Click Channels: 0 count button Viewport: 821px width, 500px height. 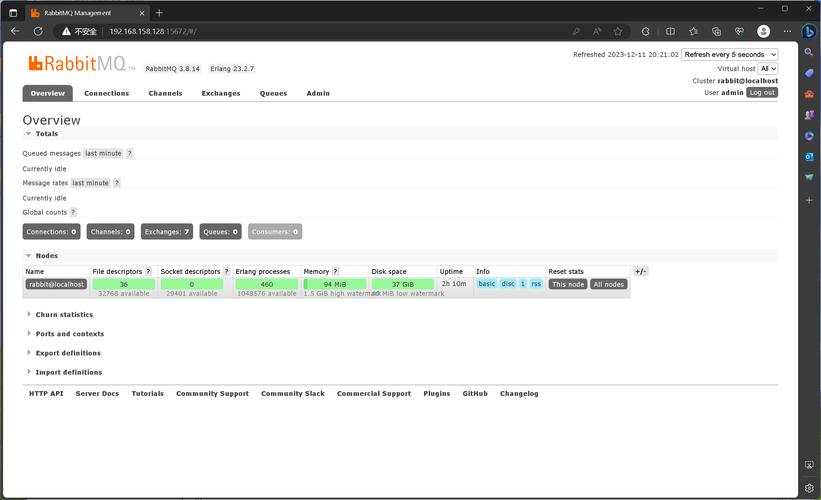(x=110, y=231)
